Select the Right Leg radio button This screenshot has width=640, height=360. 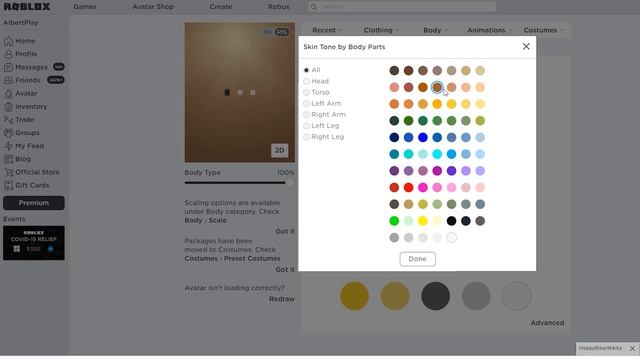coord(306,137)
